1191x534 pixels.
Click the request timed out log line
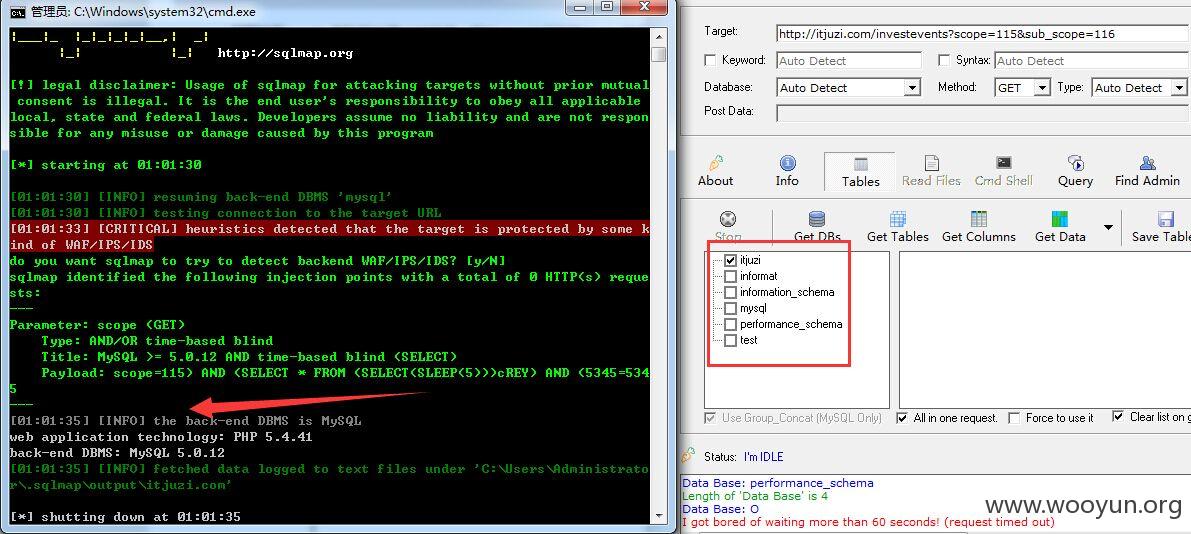point(868,522)
